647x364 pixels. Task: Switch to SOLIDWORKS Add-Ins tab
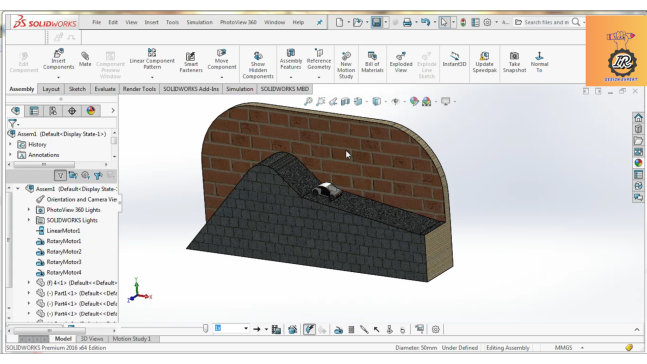[x=191, y=89]
